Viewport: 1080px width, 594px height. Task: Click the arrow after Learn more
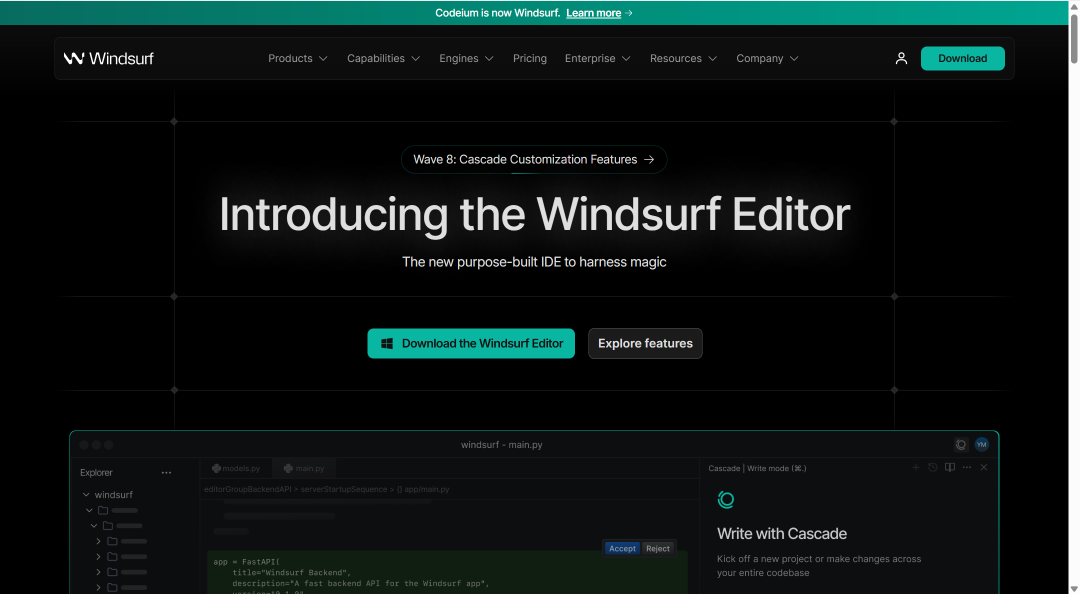tap(629, 13)
